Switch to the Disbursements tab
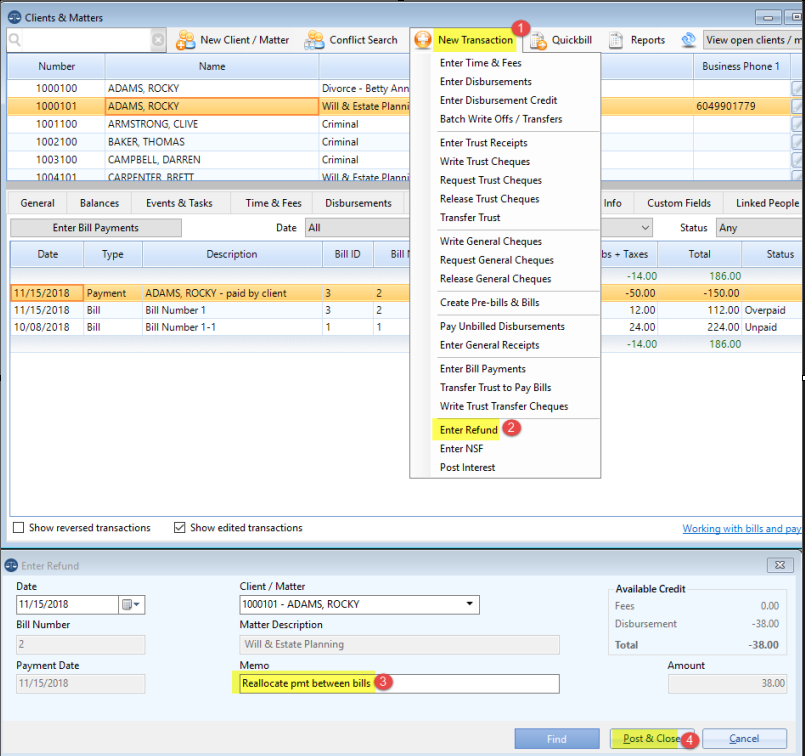The width and height of the screenshot is (805, 756). [x=358, y=203]
